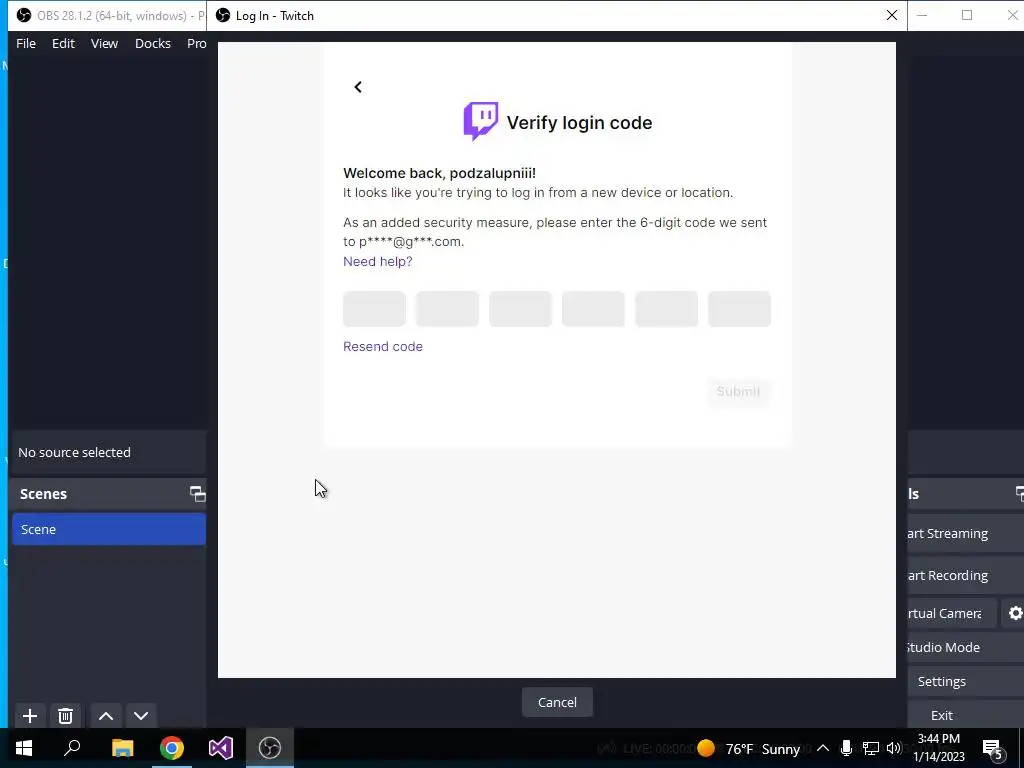Image resolution: width=1024 pixels, height=768 pixels.
Task: Open taskbar search magnifier
Action: tap(72, 748)
